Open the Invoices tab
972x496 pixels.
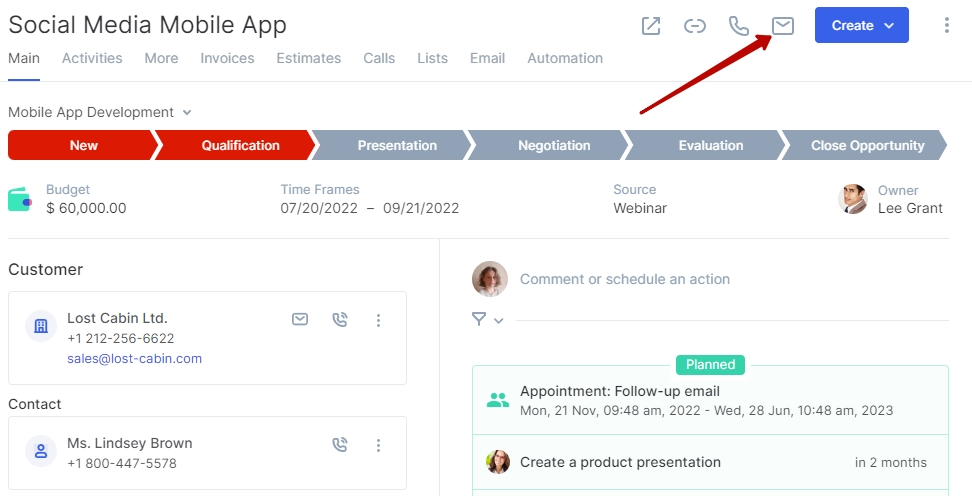(x=227, y=58)
